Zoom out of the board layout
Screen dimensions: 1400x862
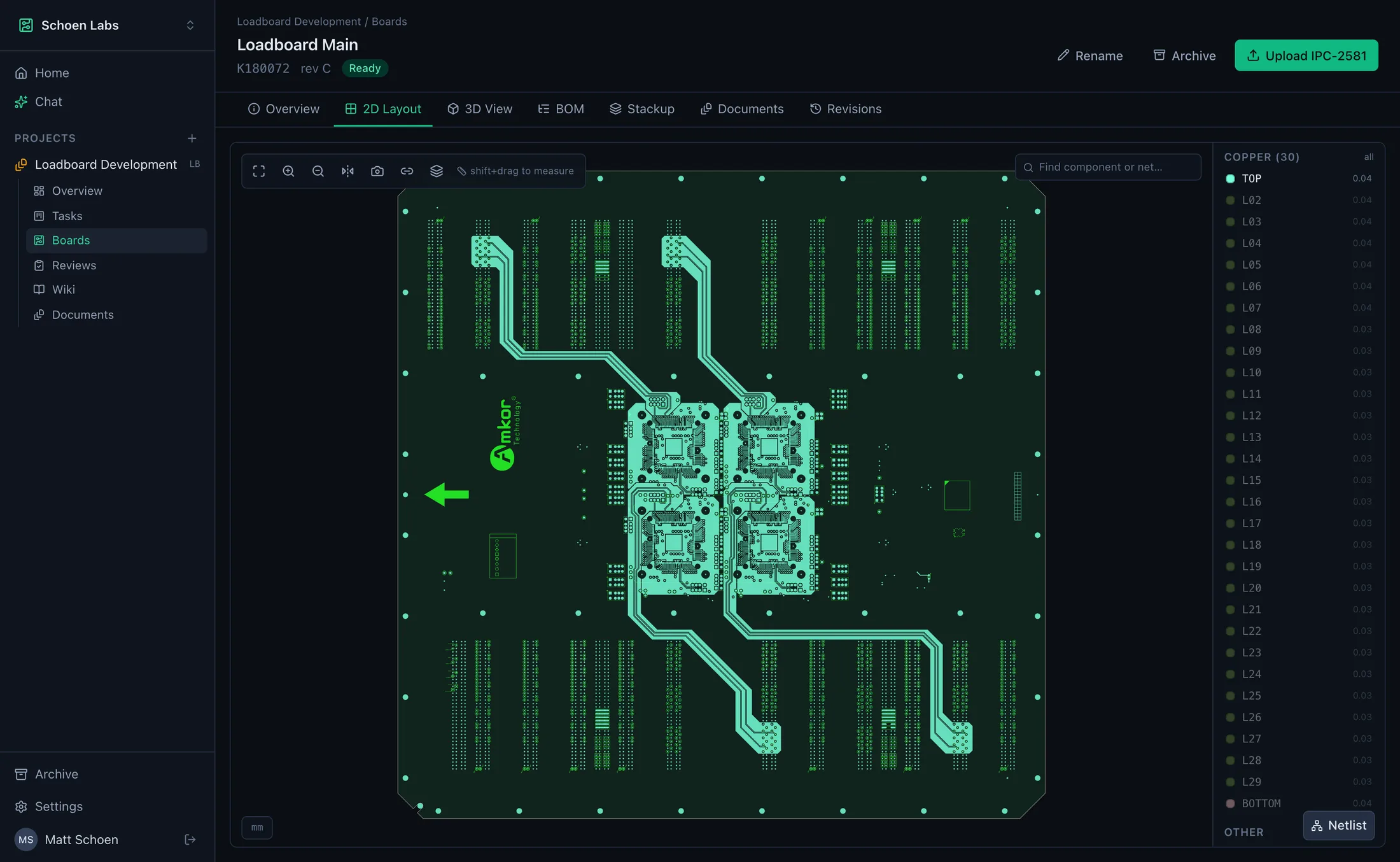[318, 171]
